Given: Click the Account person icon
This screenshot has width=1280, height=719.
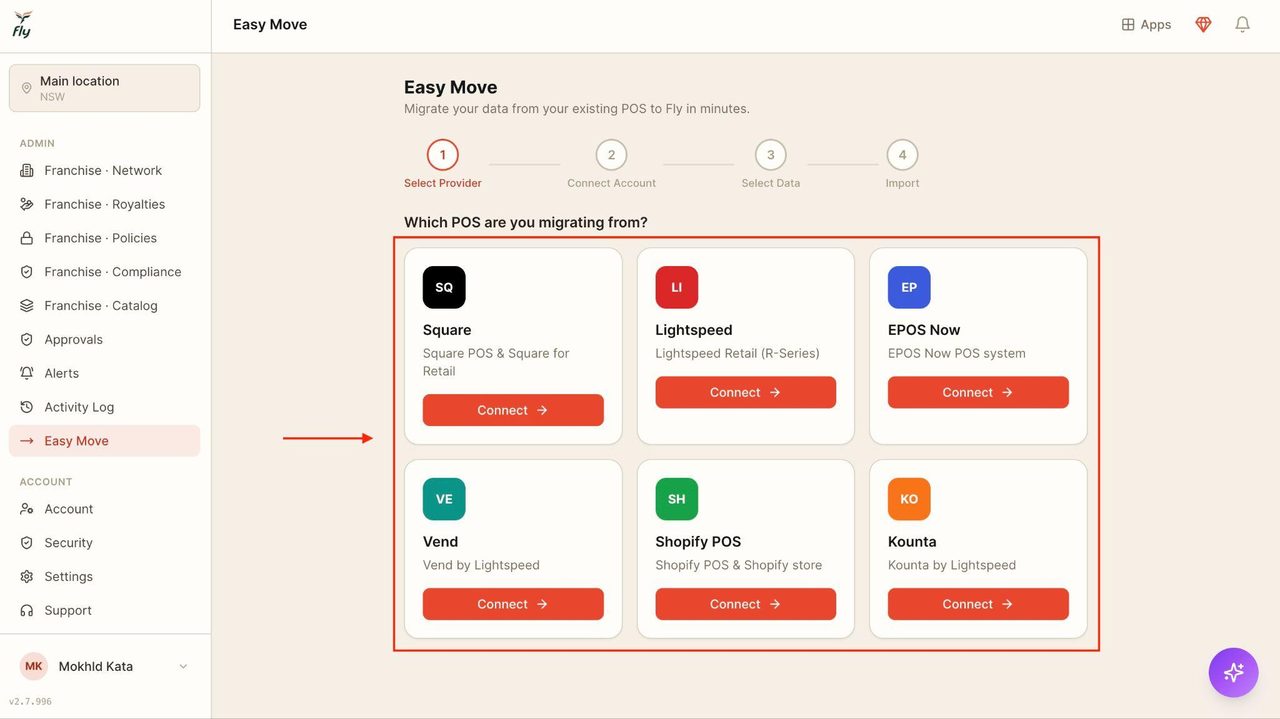Looking at the screenshot, I should coord(27,509).
